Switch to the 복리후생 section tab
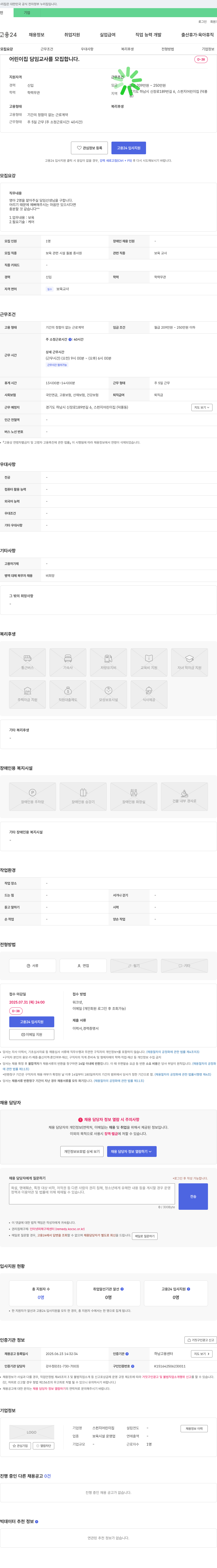The height and width of the screenshot is (1568, 217). pos(127,49)
